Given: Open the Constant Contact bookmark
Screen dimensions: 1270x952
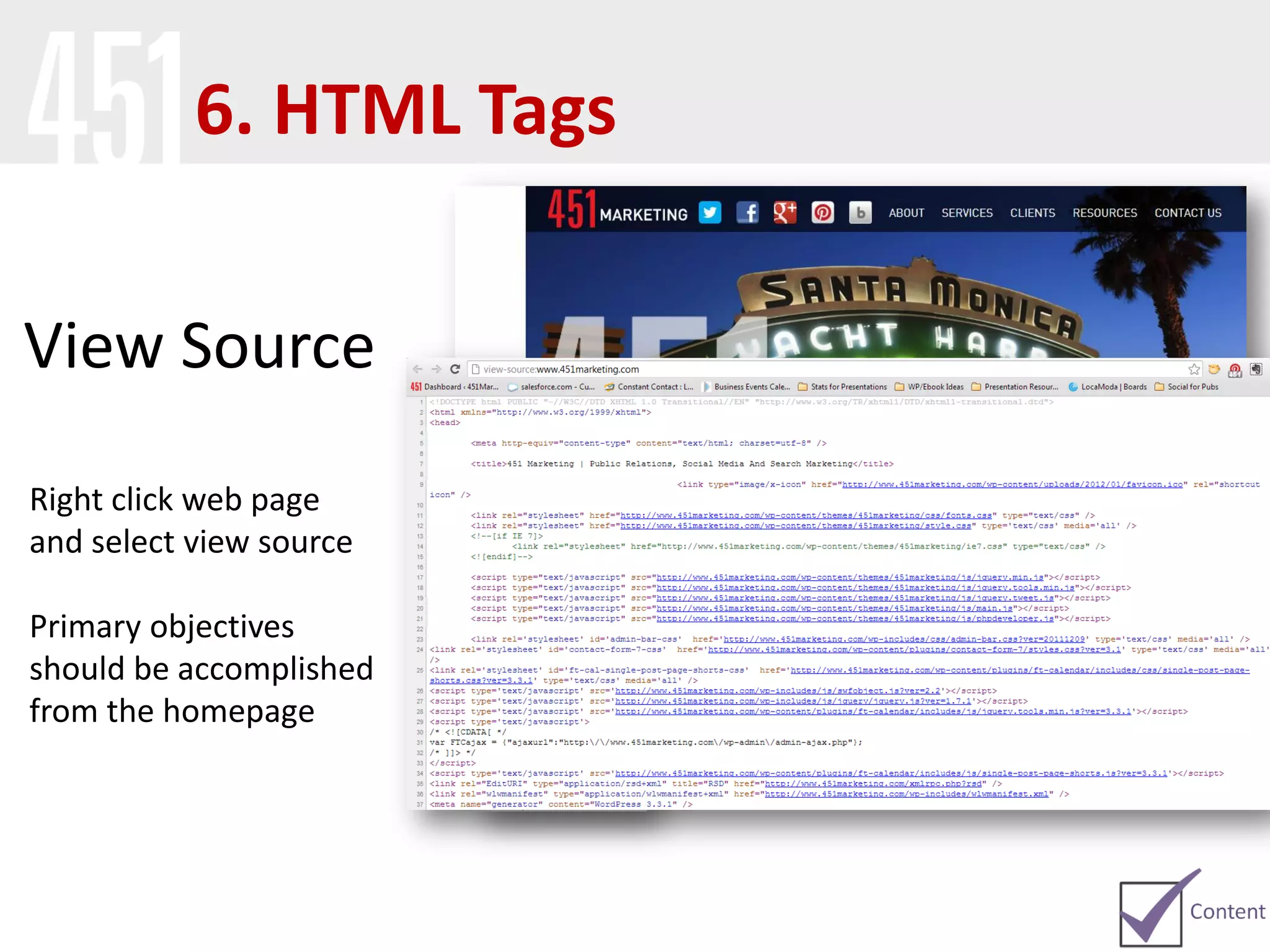Looking at the screenshot, I should coord(649,387).
